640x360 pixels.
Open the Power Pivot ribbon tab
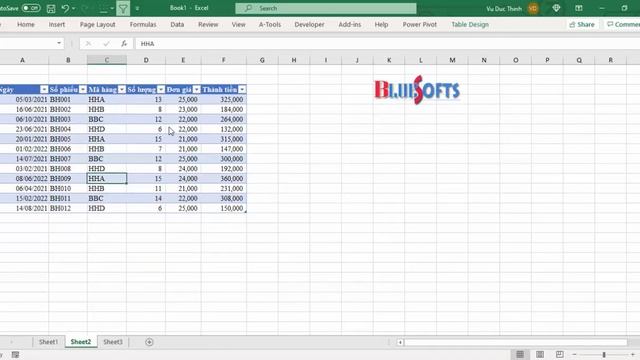[420, 24]
